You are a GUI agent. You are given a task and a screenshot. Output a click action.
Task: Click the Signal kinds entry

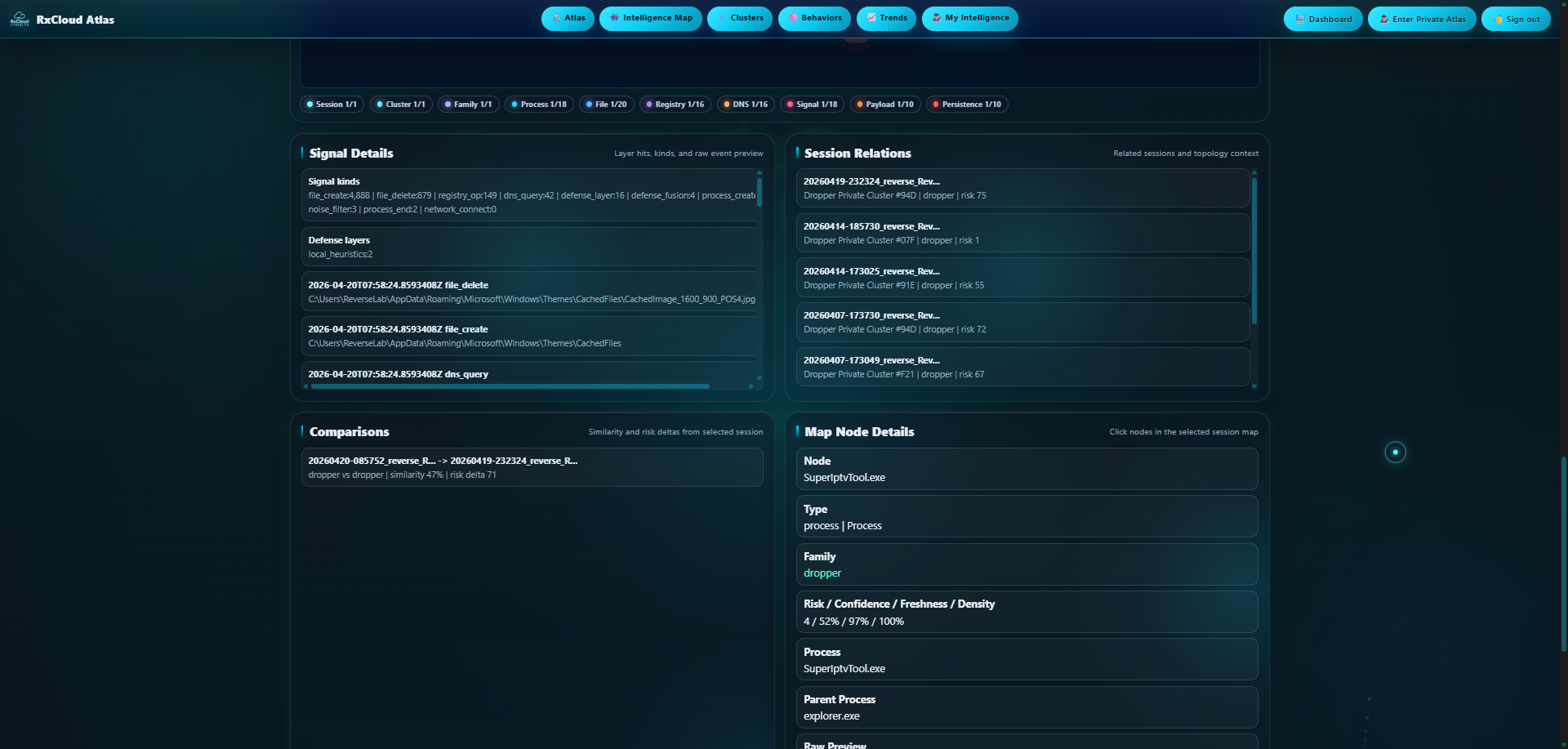click(529, 195)
